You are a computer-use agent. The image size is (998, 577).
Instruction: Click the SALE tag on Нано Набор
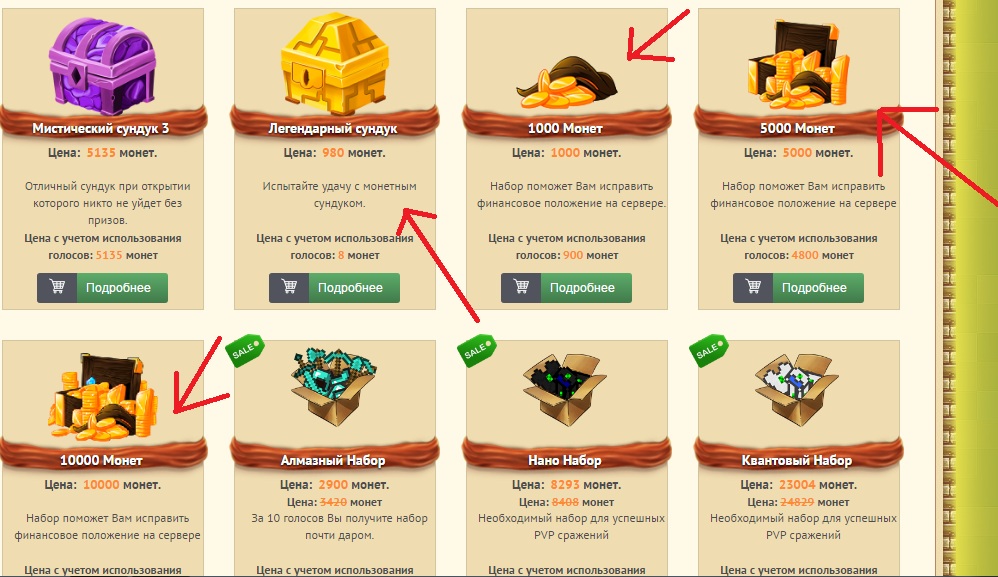(477, 350)
